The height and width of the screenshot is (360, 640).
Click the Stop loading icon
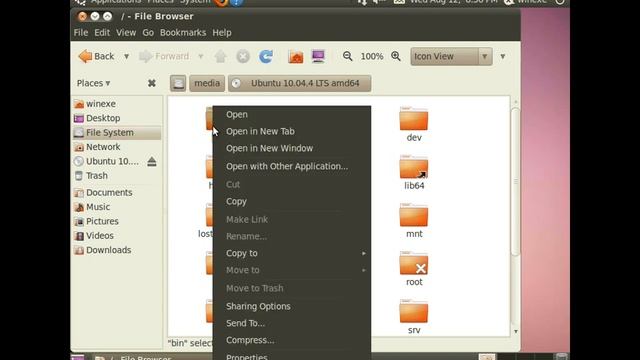[x=243, y=56]
